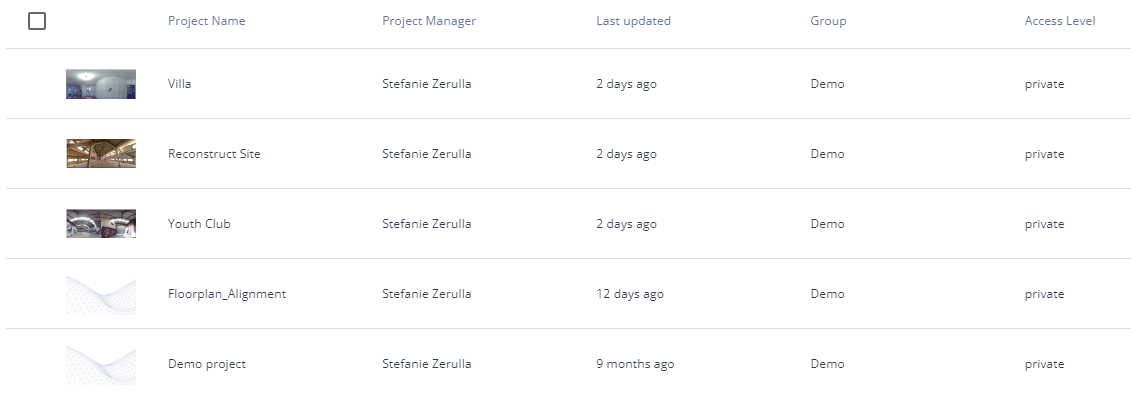The height and width of the screenshot is (394, 1131).
Task: Open the Villa project thumbnail
Action: (x=101, y=84)
